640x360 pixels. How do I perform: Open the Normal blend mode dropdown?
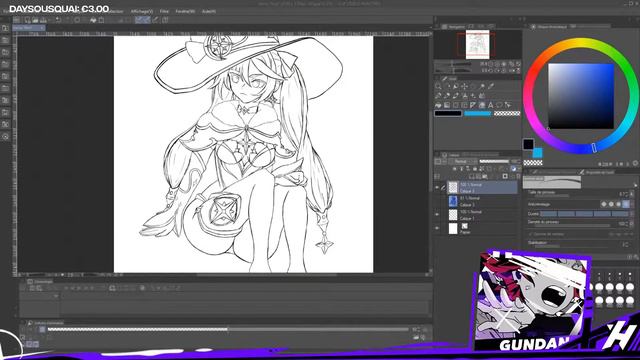[464, 162]
